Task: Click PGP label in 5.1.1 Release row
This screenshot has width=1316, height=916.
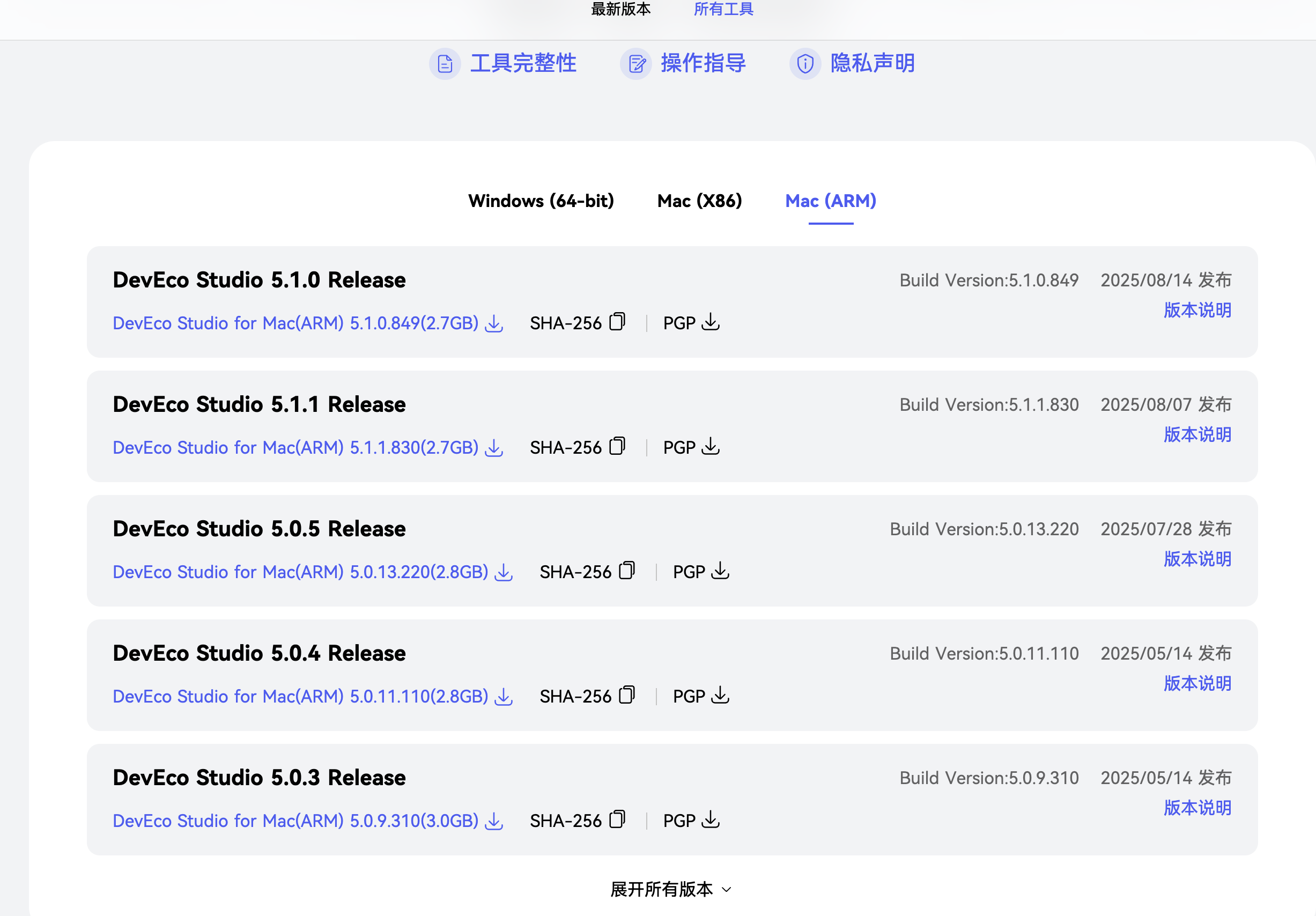Action: (679, 448)
